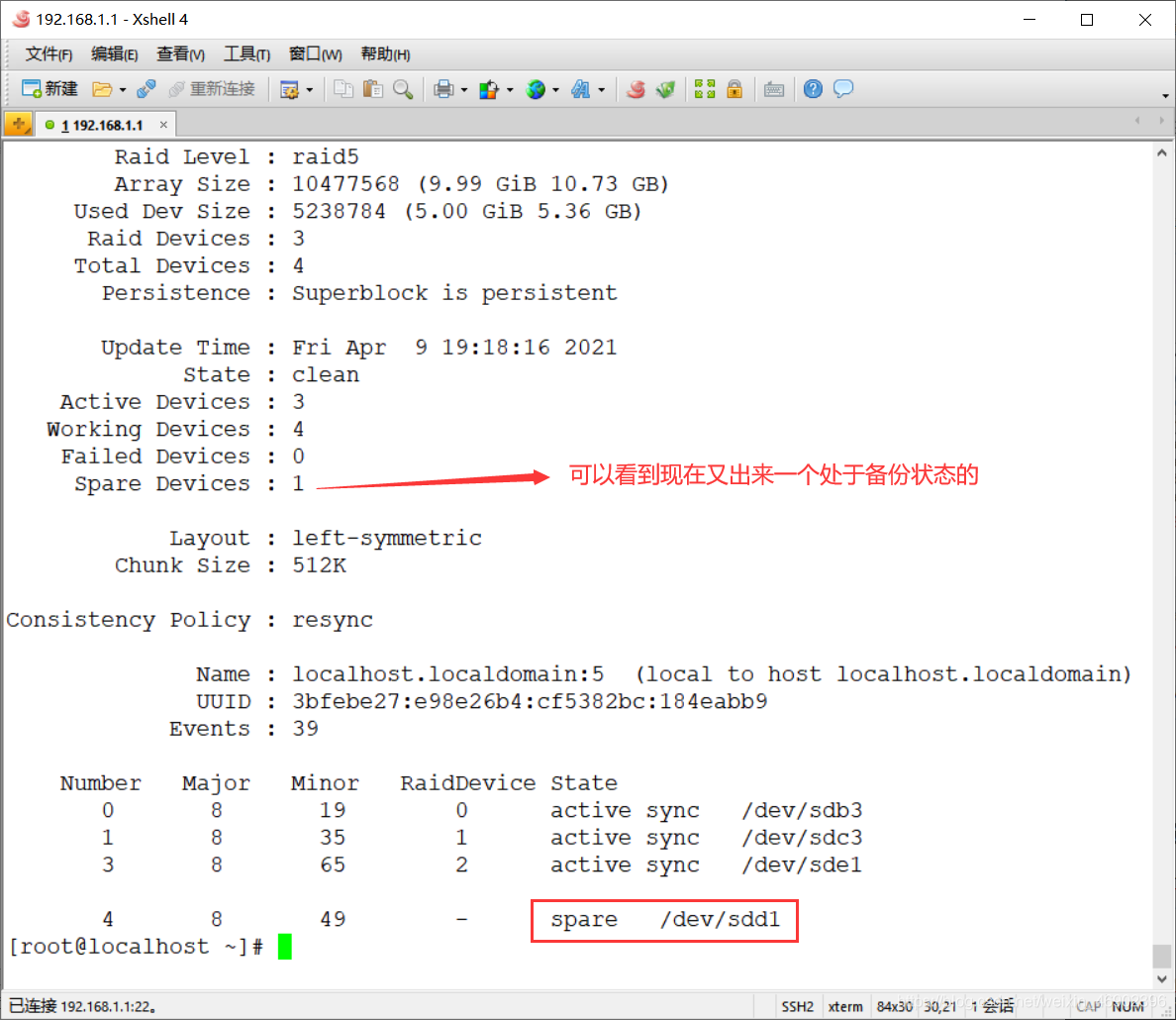The width and height of the screenshot is (1176, 1020).
Task: Open the 查看(V) menu
Action: (181, 54)
